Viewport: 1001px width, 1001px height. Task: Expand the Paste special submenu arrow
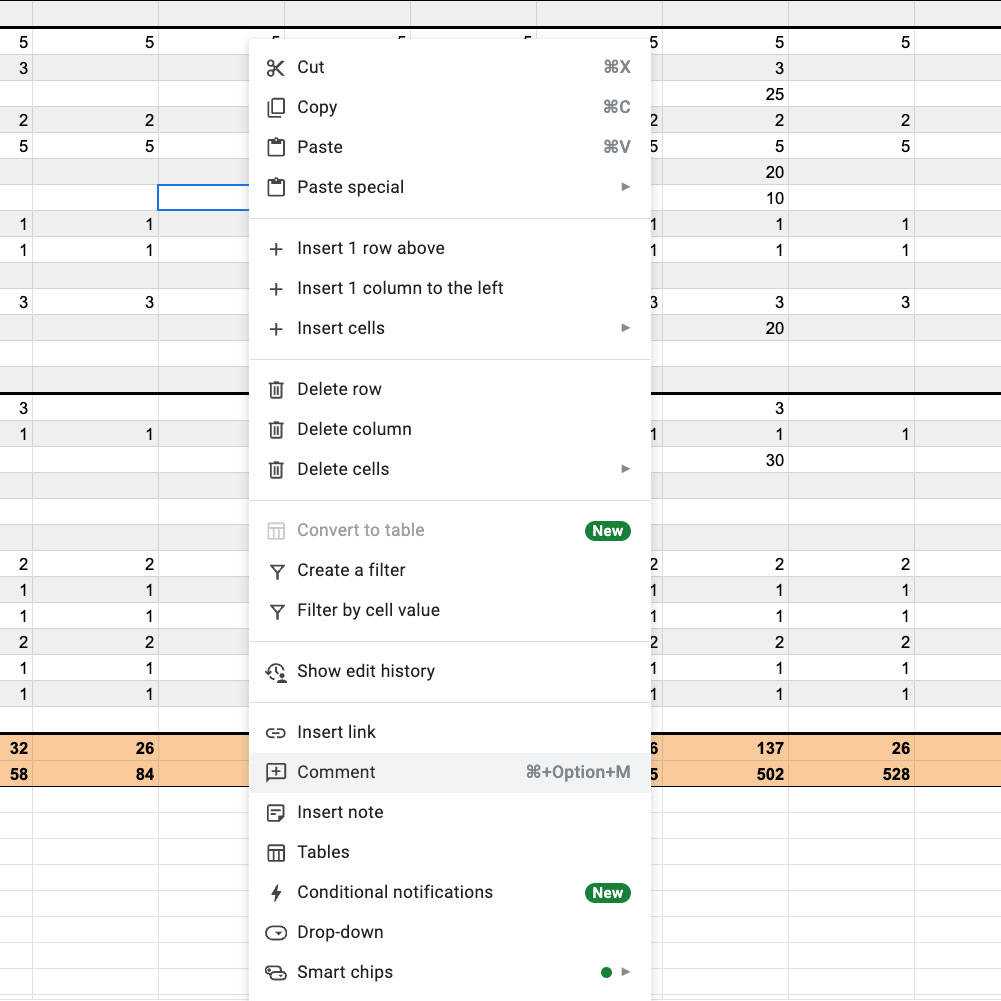click(x=625, y=187)
